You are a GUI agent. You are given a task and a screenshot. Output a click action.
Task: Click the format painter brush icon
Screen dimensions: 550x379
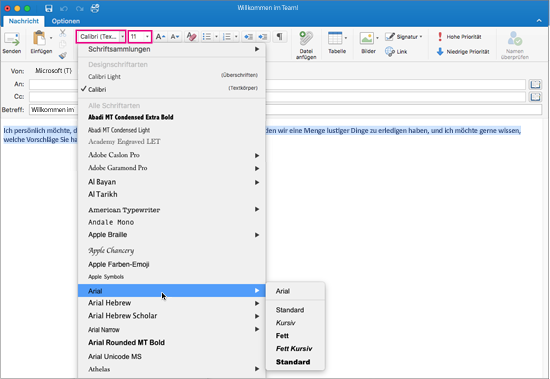click(x=63, y=55)
